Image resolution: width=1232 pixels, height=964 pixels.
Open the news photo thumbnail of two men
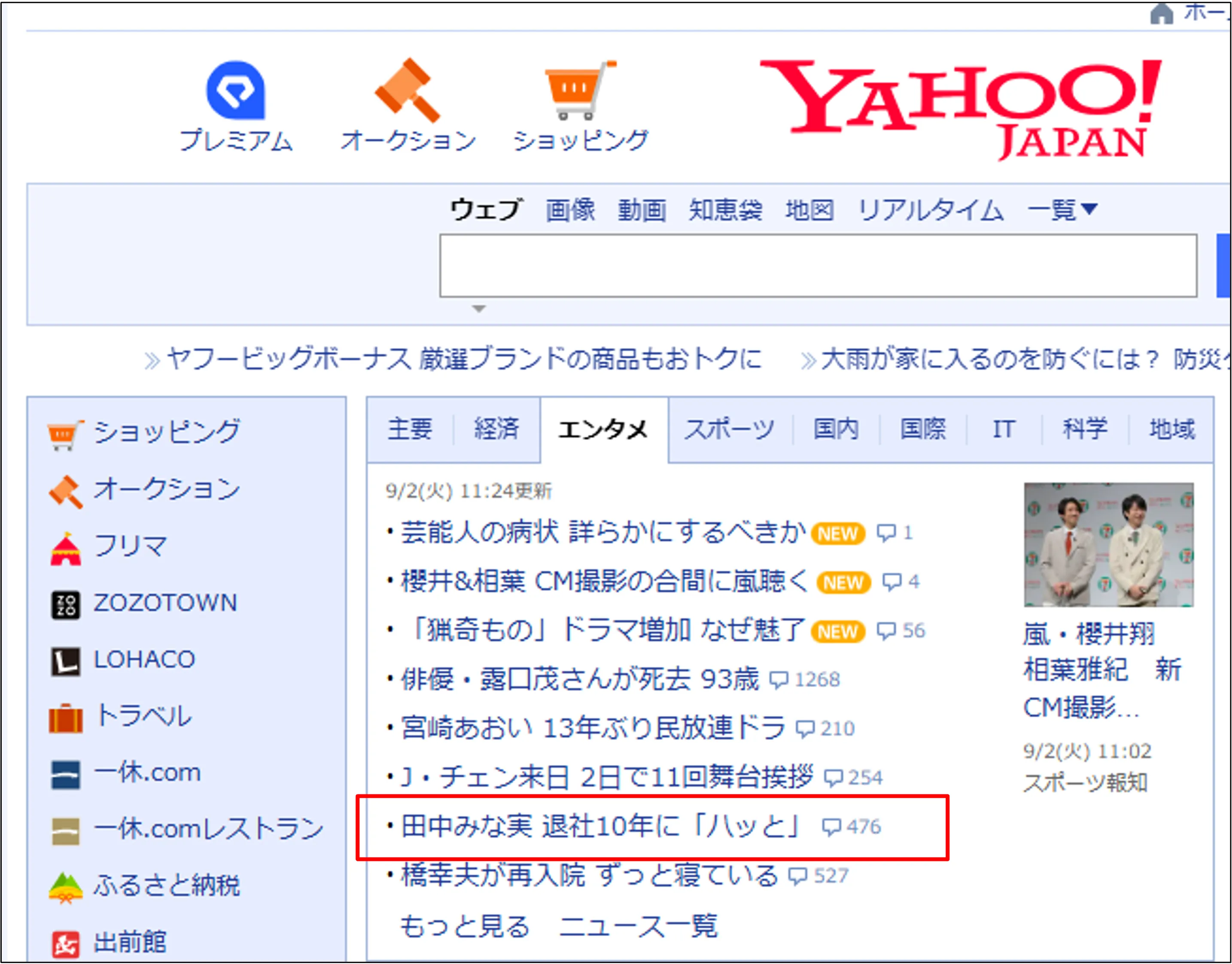pos(1108,544)
